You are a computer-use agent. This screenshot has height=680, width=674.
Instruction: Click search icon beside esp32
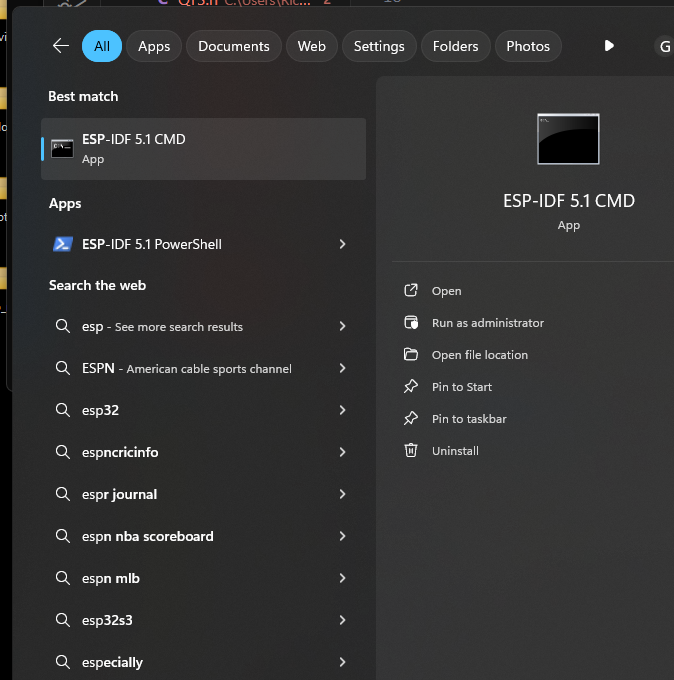tap(62, 410)
